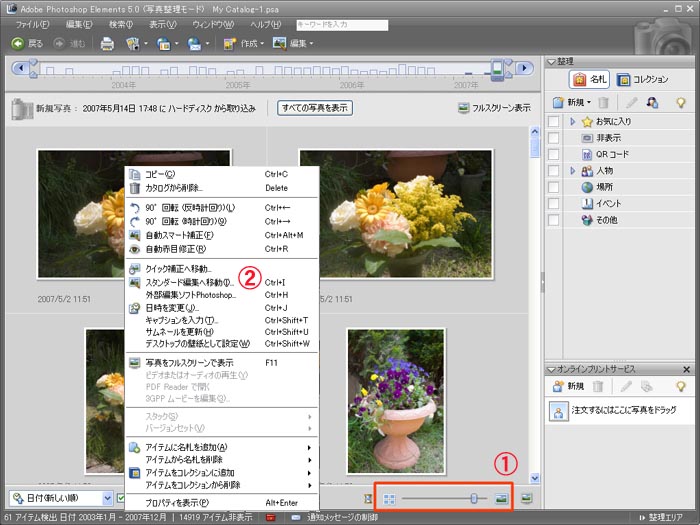Check the 場所 tag checkbox
The image size is (700, 525).
click(553, 187)
